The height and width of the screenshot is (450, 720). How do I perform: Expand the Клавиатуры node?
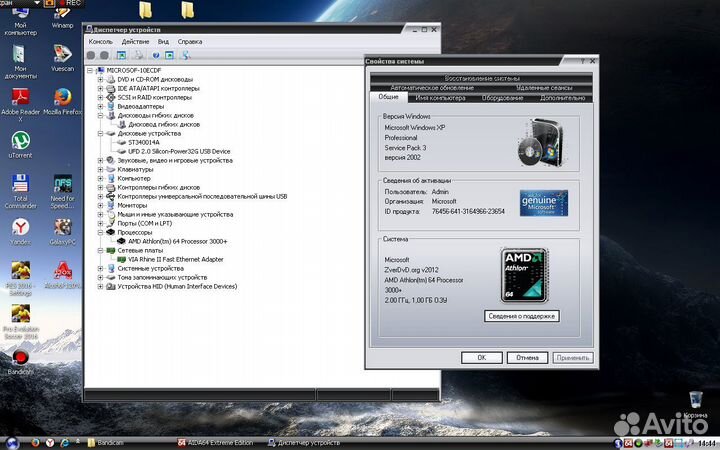pyautogui.click(x=100, y=169)
